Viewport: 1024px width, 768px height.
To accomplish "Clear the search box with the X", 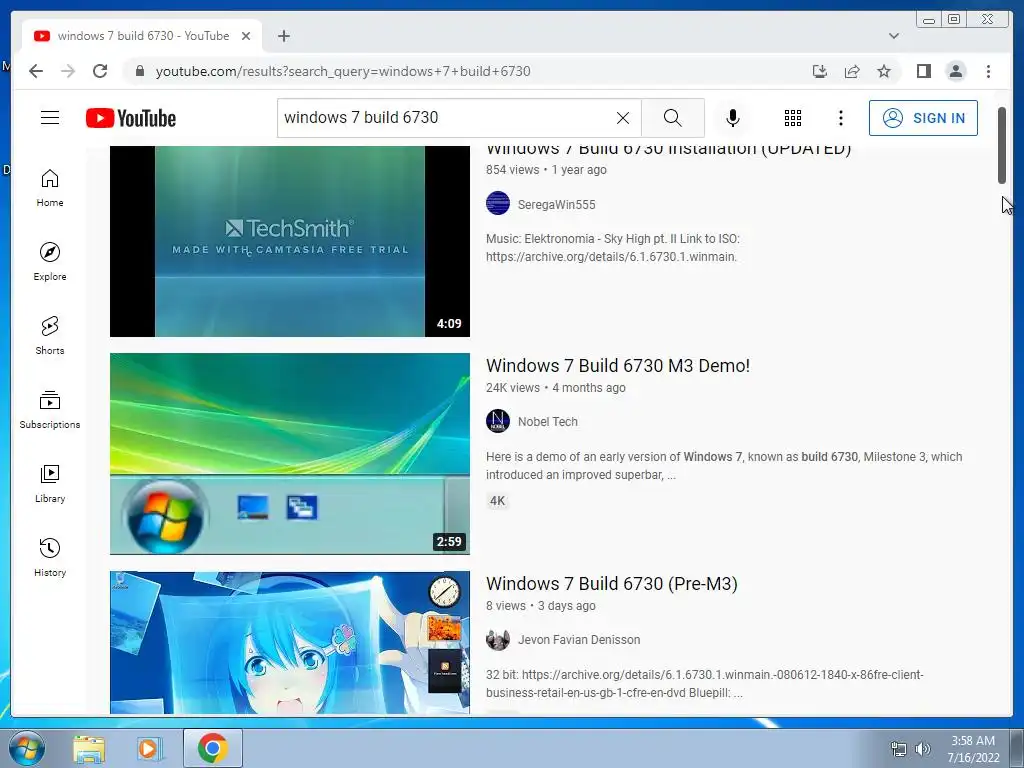I will point(623,118).
